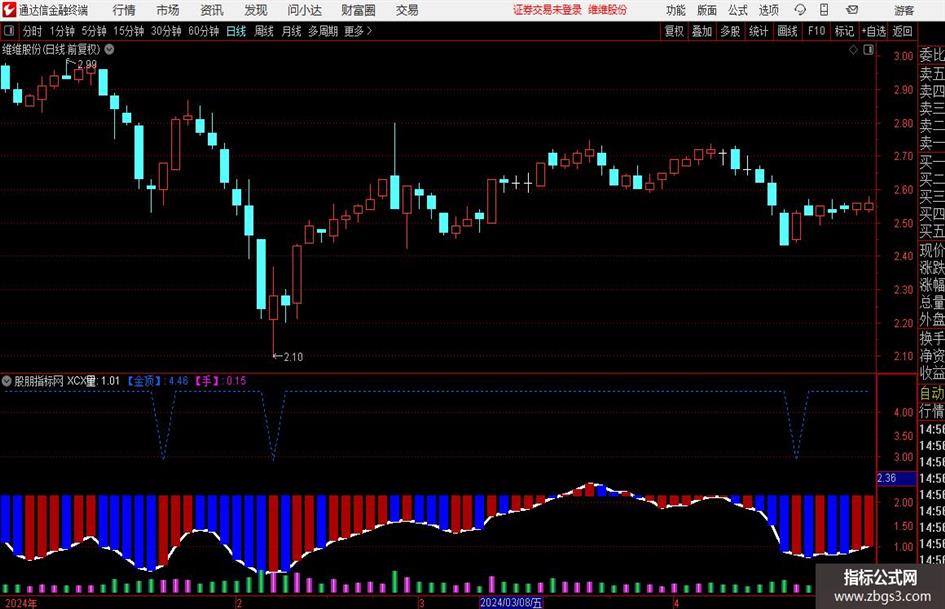This screenshot has height=609, width=945.
Task: Click the 自动 label in the right panel
Action: coord(932,393)
